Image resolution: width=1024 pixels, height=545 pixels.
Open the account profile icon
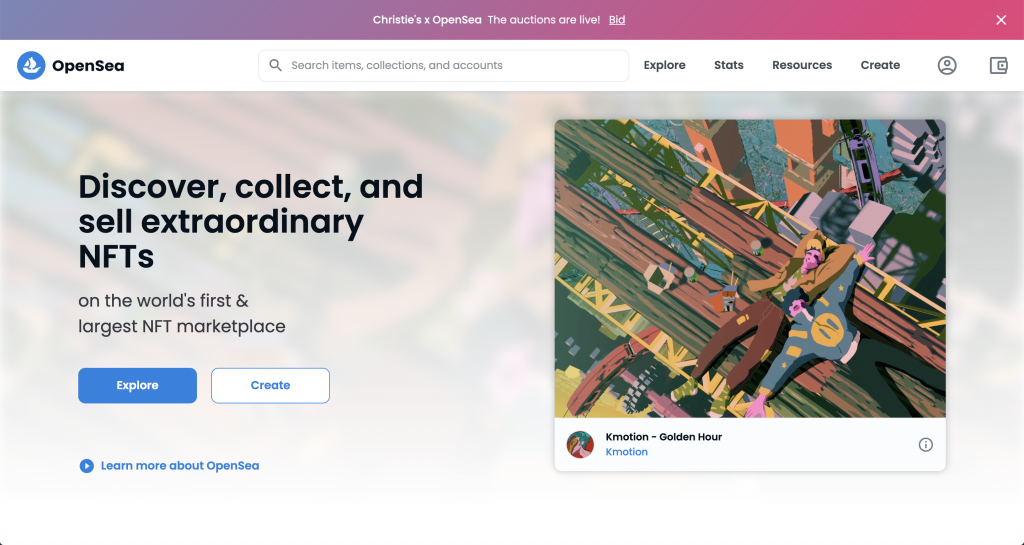click(947, 65)
